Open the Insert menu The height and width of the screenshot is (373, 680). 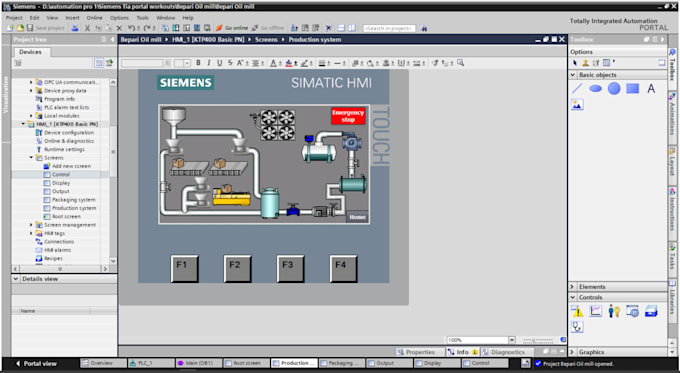(x=72, y=18)
